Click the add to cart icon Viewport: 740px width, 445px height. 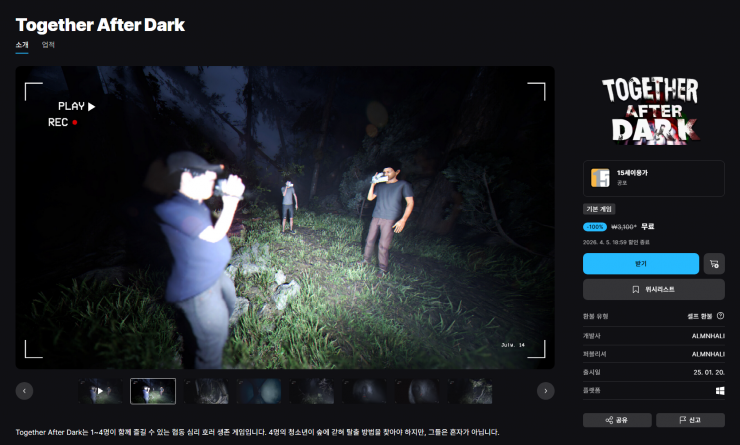(x=714, y=264)
